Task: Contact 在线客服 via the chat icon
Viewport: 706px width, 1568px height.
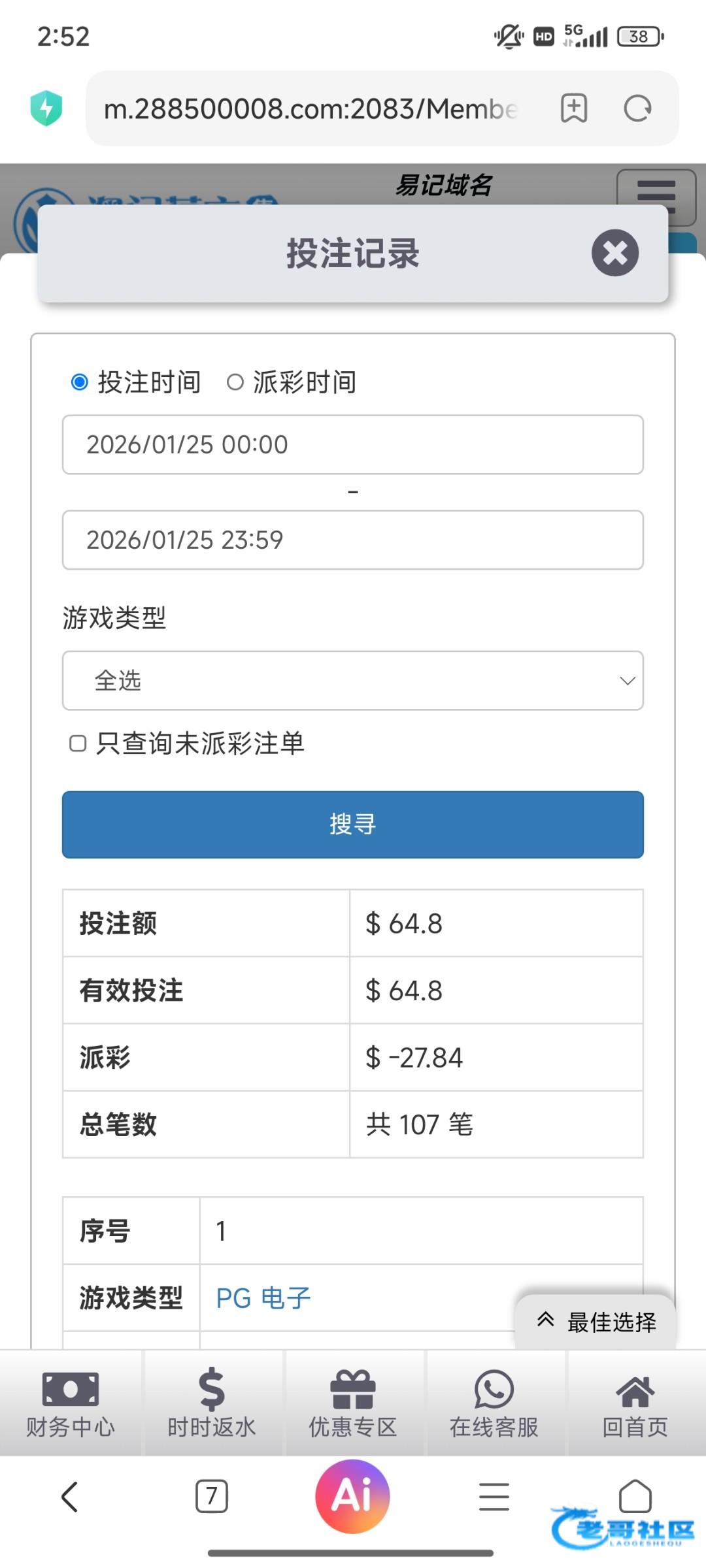Action: pos(494,1402)
